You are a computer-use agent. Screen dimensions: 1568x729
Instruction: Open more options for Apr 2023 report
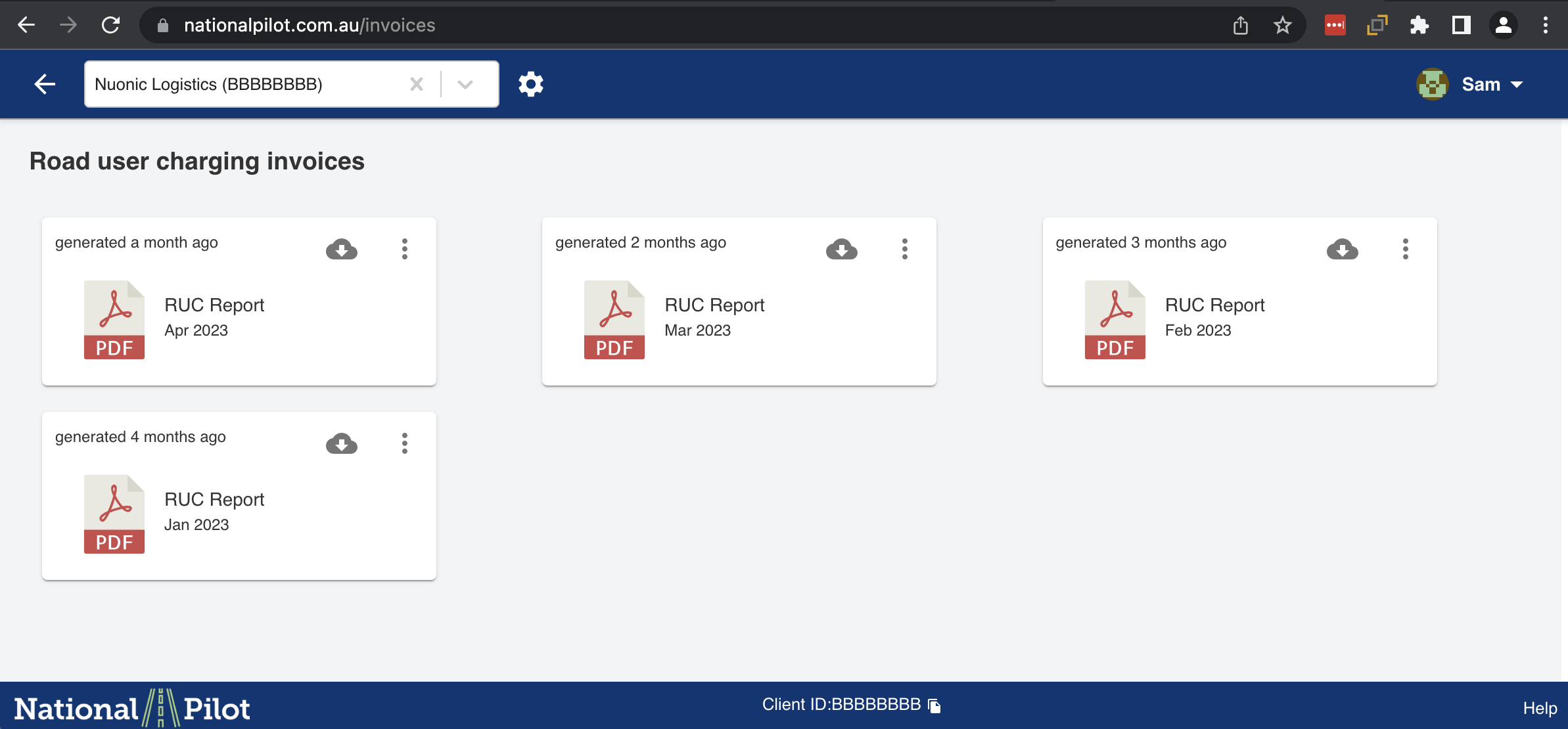pos(405,249)
